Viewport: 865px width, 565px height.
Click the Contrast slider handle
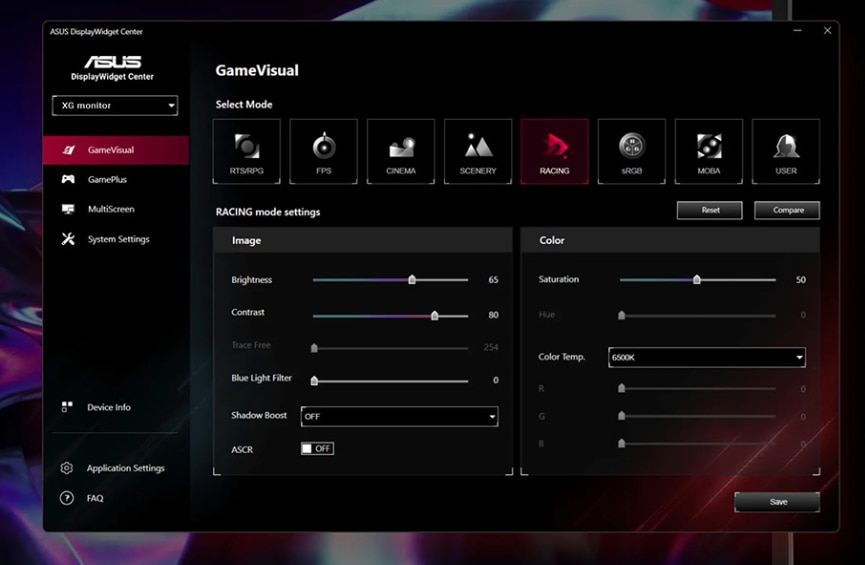click(x=435, y=315)
